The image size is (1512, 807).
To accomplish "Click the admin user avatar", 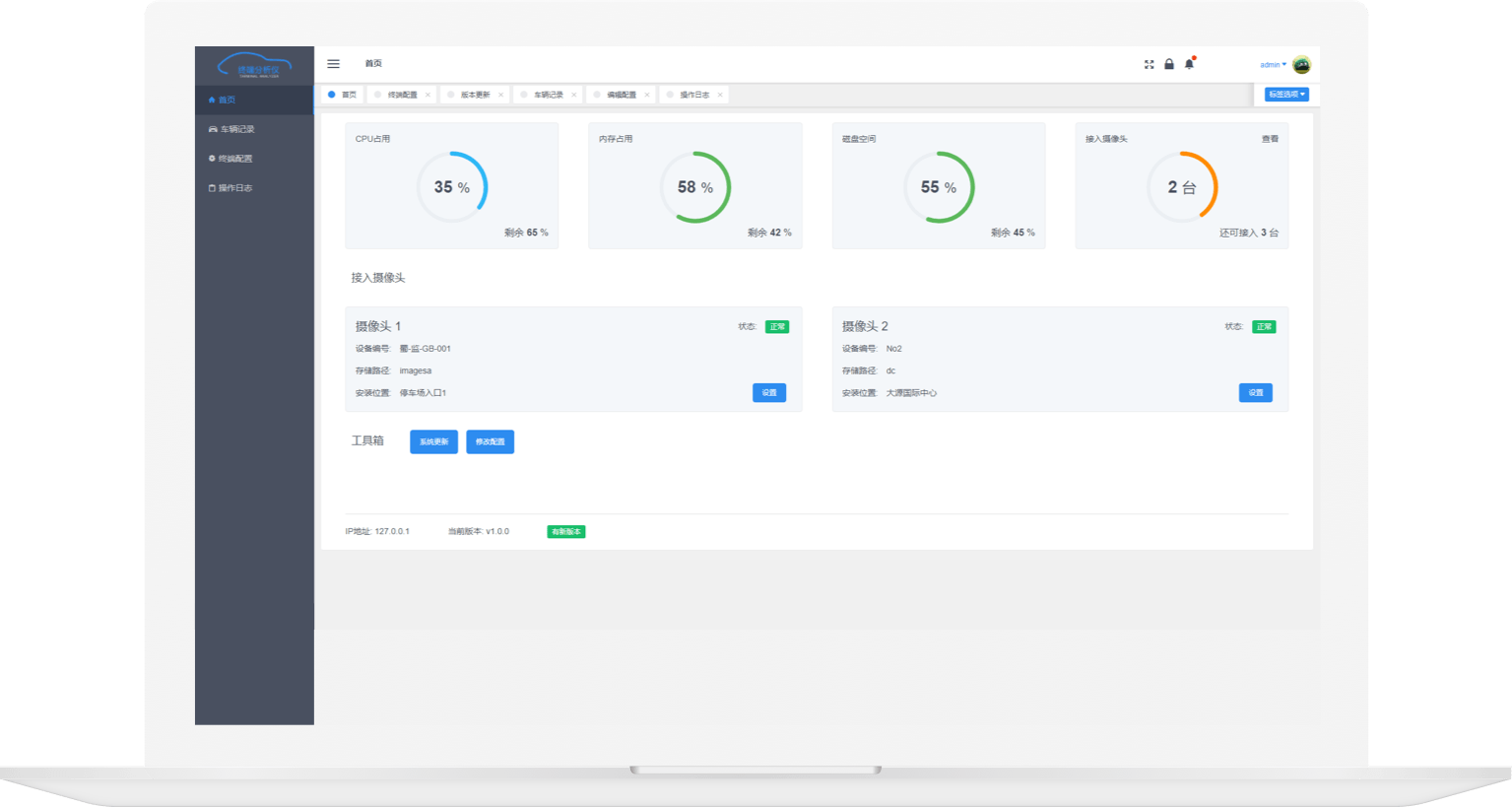I will (x=1301, y=65).
